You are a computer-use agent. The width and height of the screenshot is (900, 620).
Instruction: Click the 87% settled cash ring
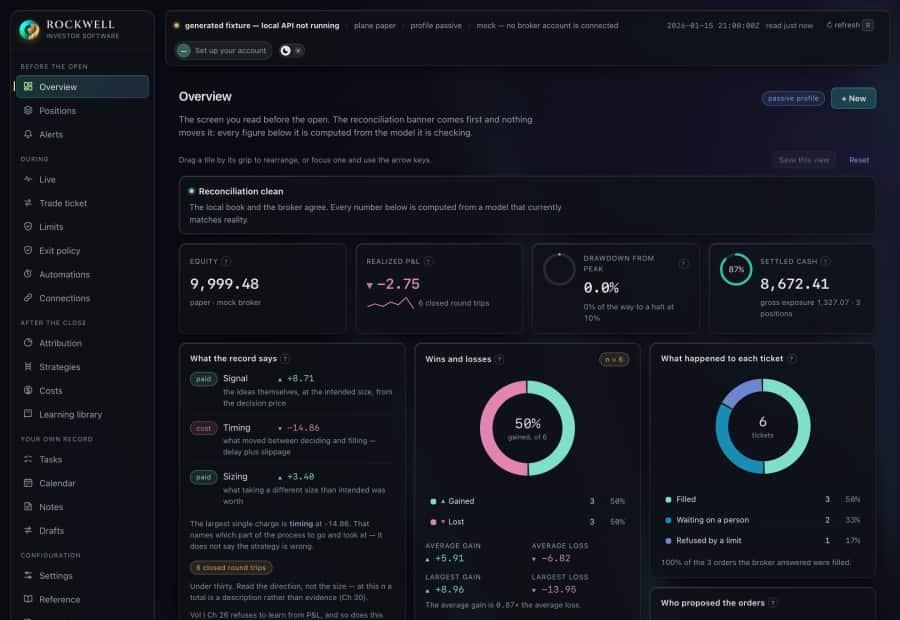tap(736, 269)
